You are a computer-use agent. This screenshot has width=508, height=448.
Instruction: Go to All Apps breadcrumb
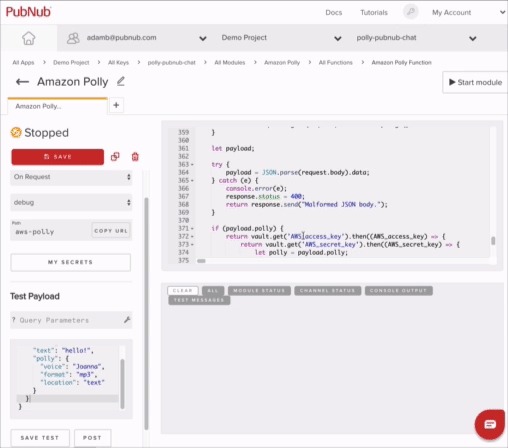23,62
